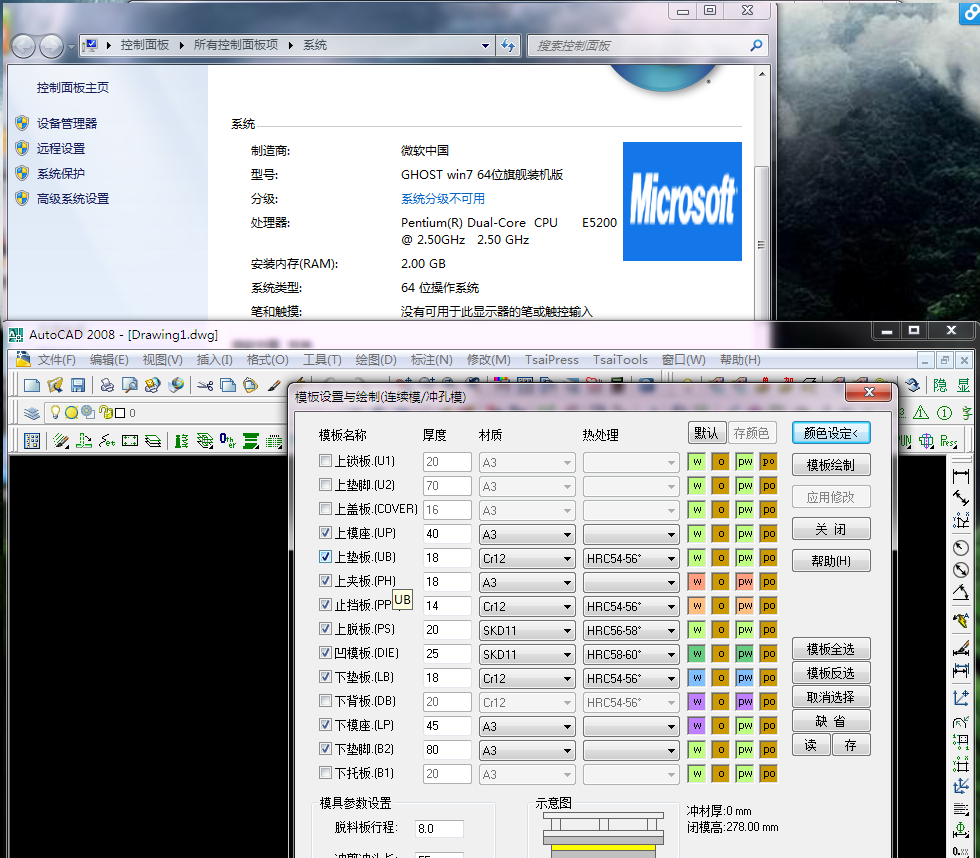Click the Match Properties brush icon
The height and width of the screenshot is (858, 980).
click(274, 386)
